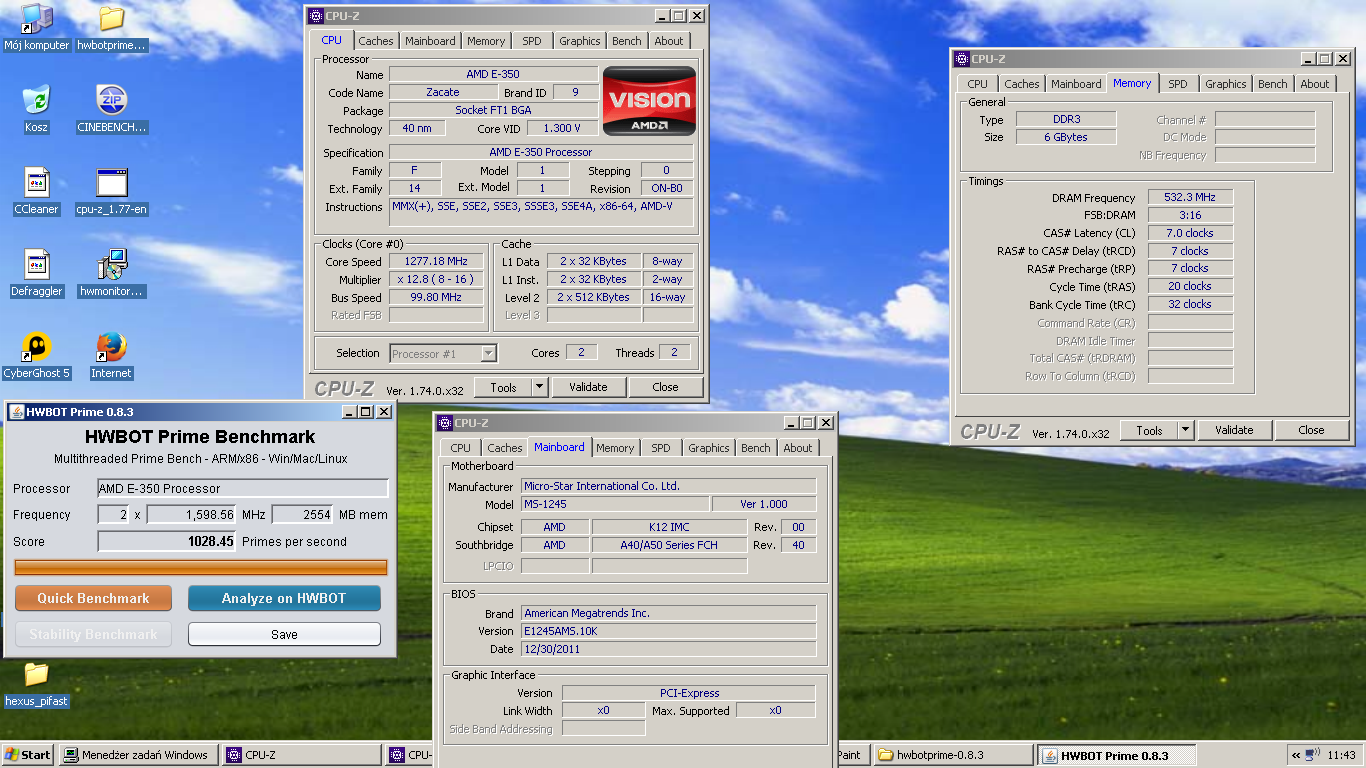1366x768 pixels.
Task: Click the orange benchmark progress bar
Action: tap(201, 567)
